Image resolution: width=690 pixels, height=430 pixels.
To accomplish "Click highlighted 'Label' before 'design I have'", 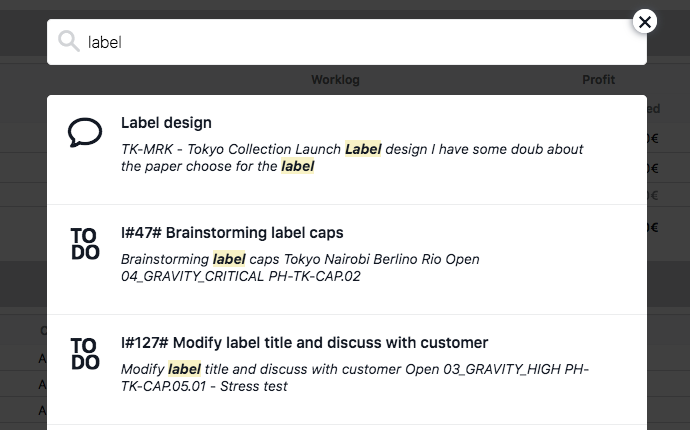I will tap(363, 150).
